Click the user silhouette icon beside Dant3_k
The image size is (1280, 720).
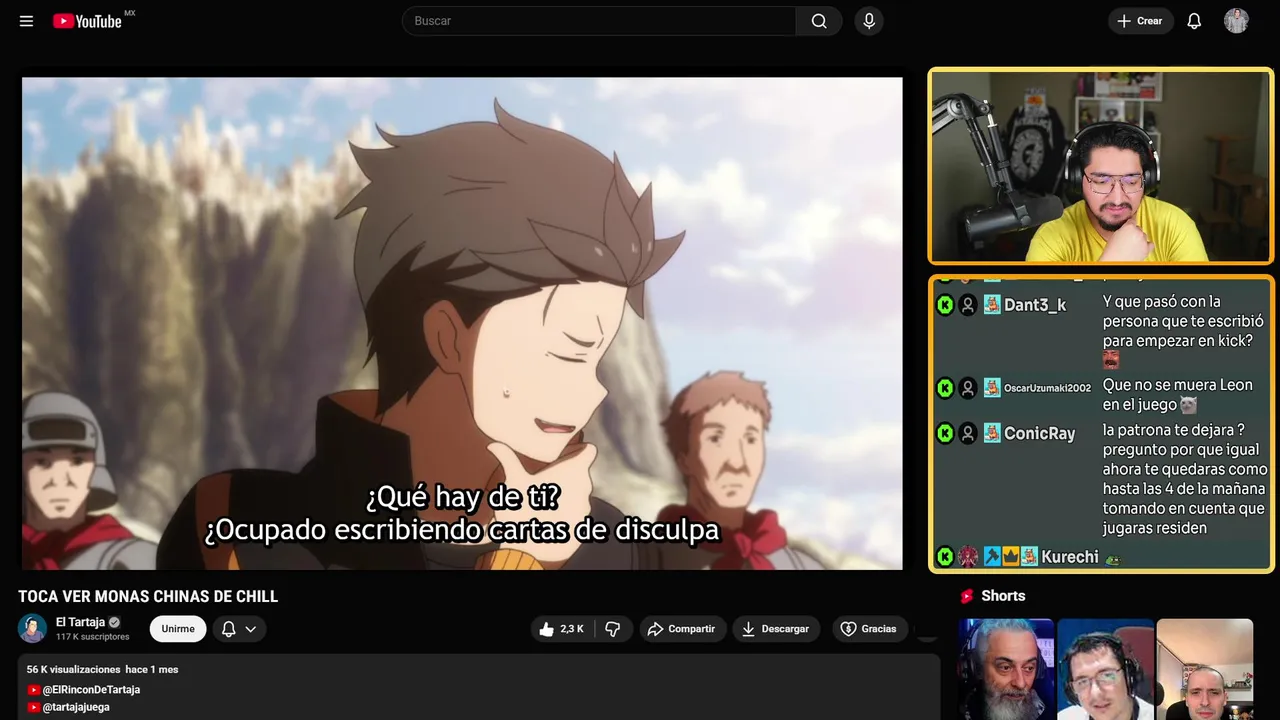[x=967, y=305]
